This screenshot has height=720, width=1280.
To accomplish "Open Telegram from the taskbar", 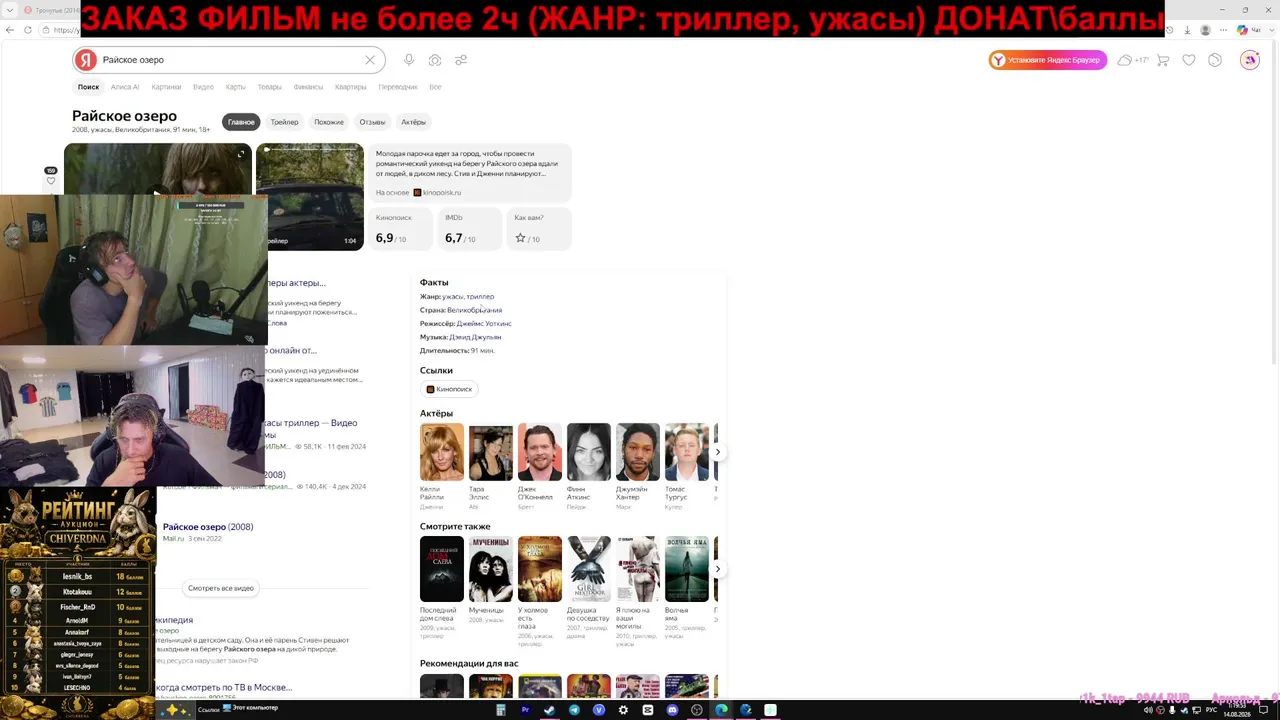I will coord(574,710).
